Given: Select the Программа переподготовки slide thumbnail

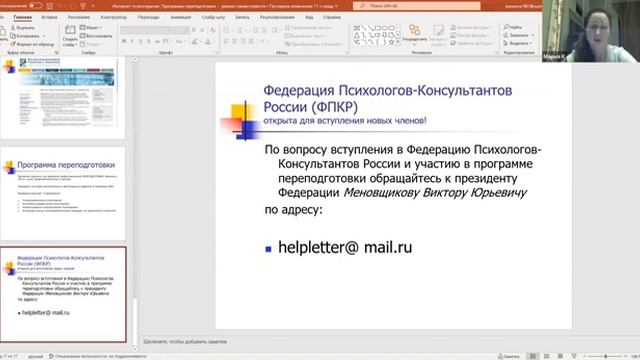Looking at the screenshot, I should (63, 193).
